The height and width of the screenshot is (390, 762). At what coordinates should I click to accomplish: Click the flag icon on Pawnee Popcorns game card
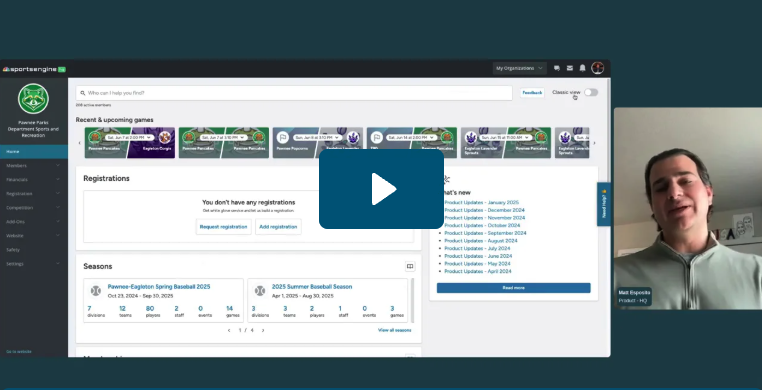283,137
